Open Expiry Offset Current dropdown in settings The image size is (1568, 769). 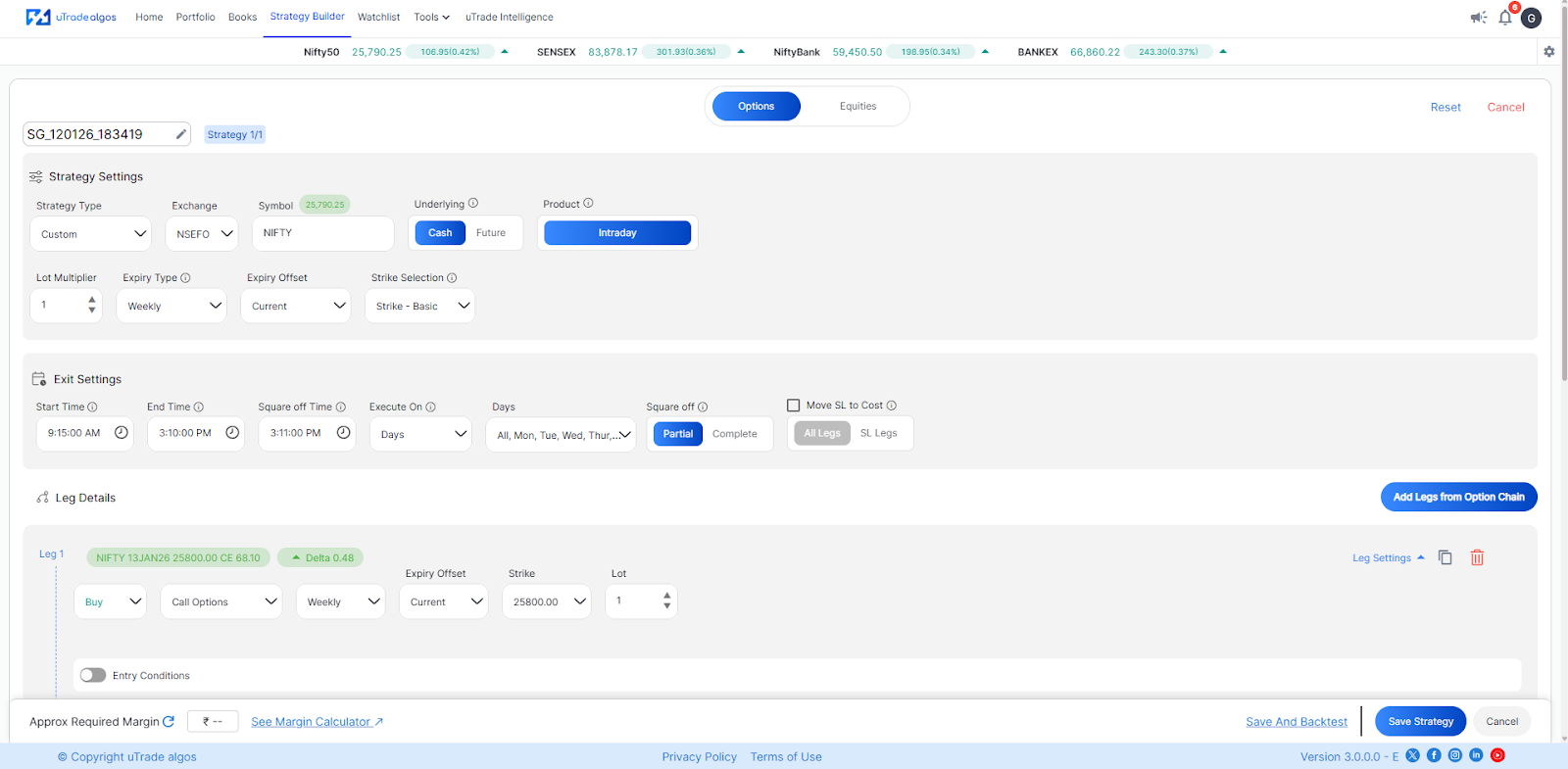pos(296,306)
